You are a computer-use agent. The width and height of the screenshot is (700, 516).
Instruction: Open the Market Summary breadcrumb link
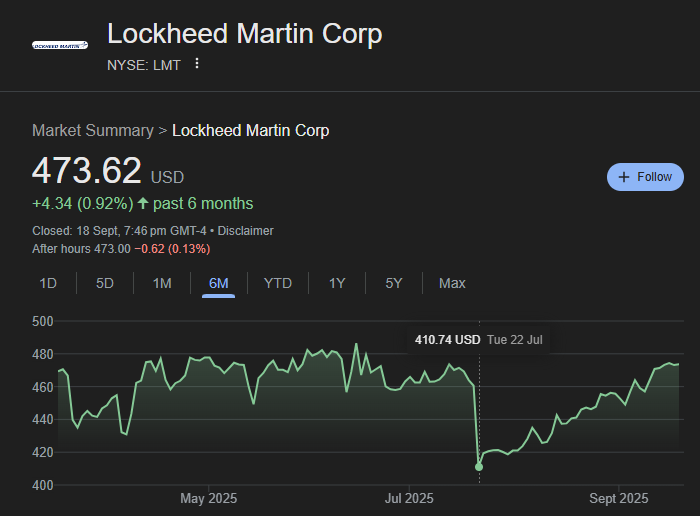(93, 131)
